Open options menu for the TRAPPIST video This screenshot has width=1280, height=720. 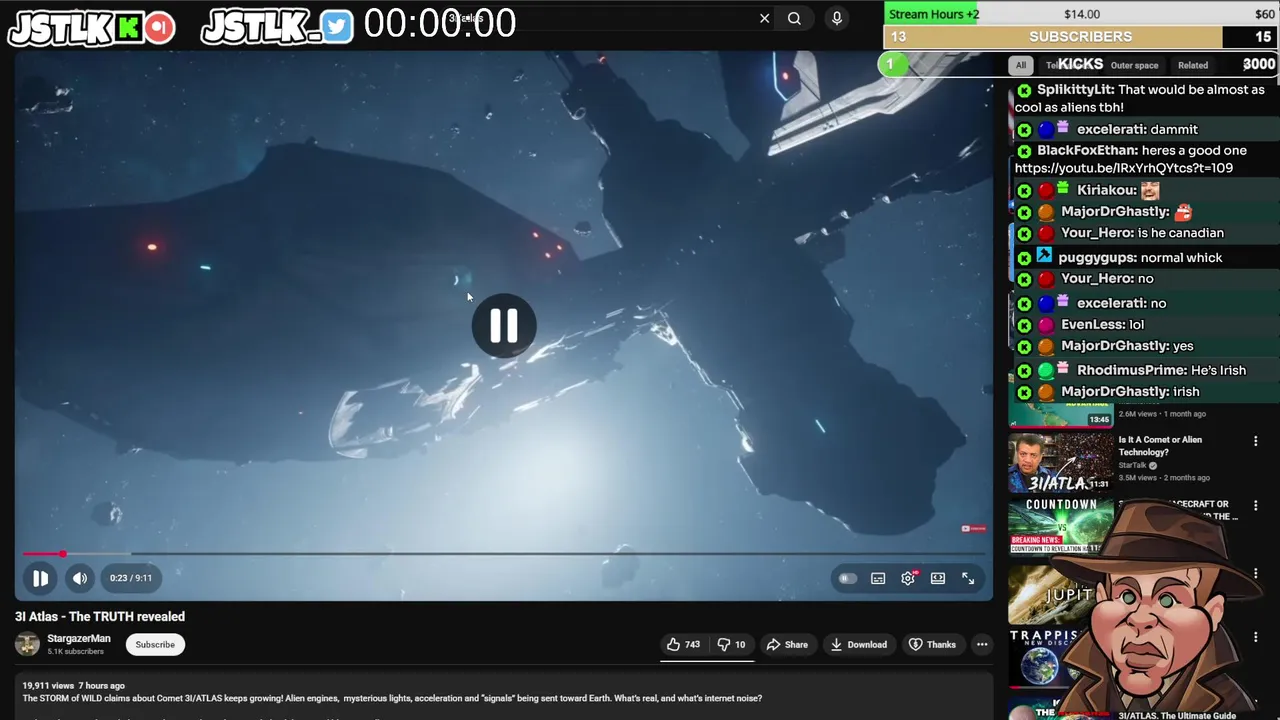tap(1256, 637)
